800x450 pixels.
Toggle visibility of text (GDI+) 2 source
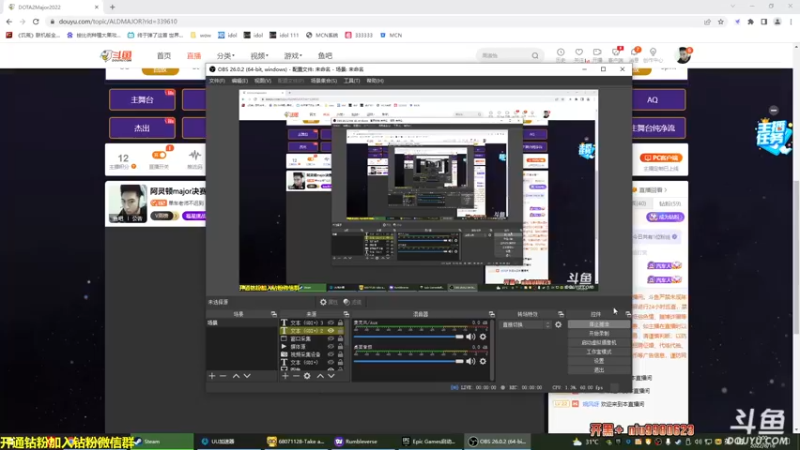[x=331, y=331]
